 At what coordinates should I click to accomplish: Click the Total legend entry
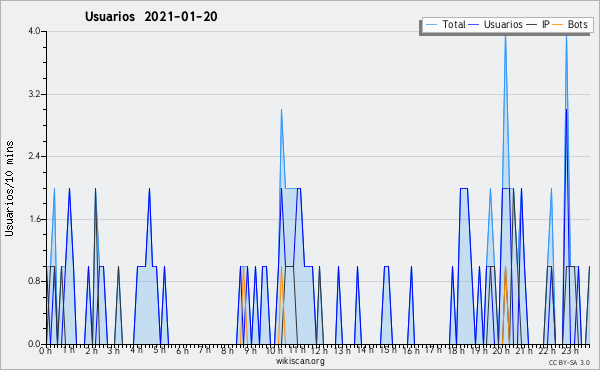445,24
